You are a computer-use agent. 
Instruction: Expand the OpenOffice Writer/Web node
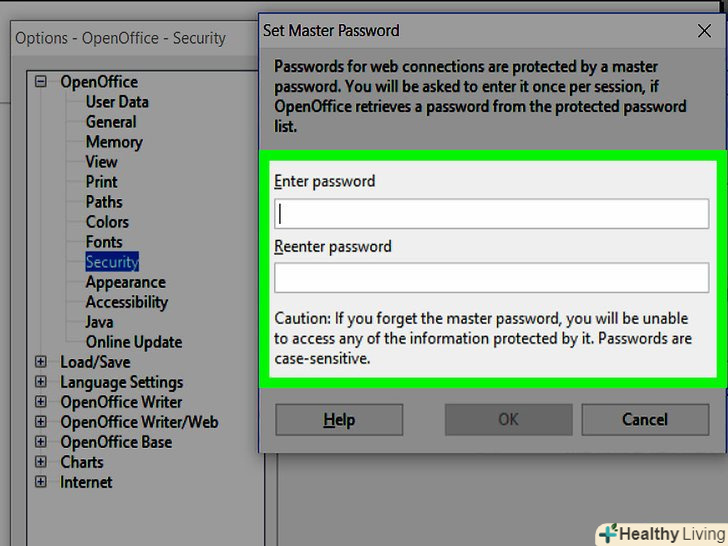[x=41, y=422]
